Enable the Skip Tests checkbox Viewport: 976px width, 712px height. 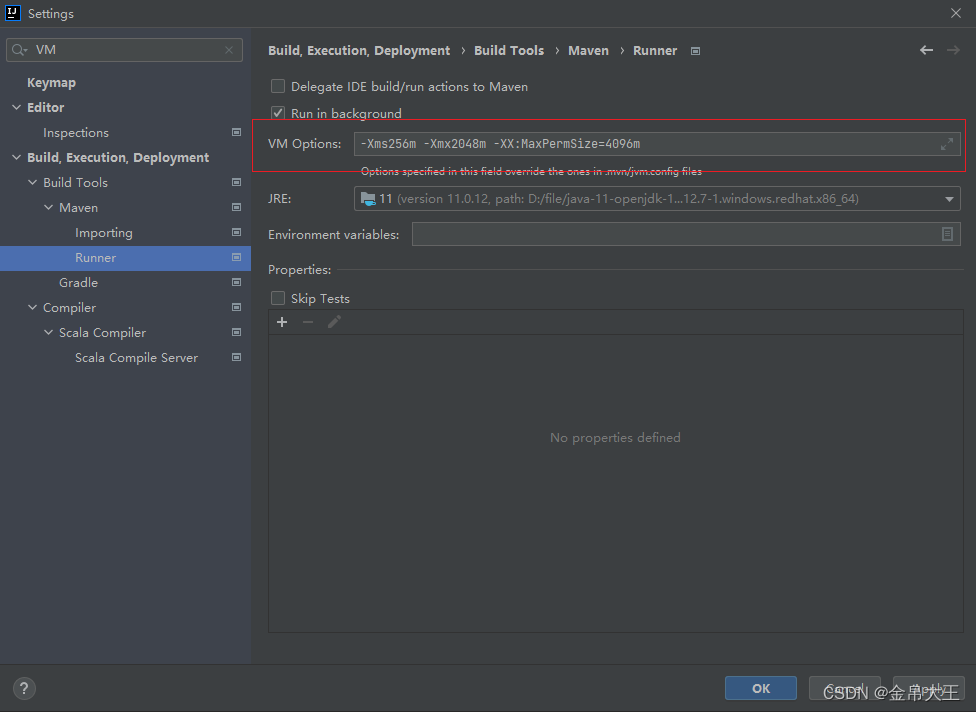pos(278,298)
